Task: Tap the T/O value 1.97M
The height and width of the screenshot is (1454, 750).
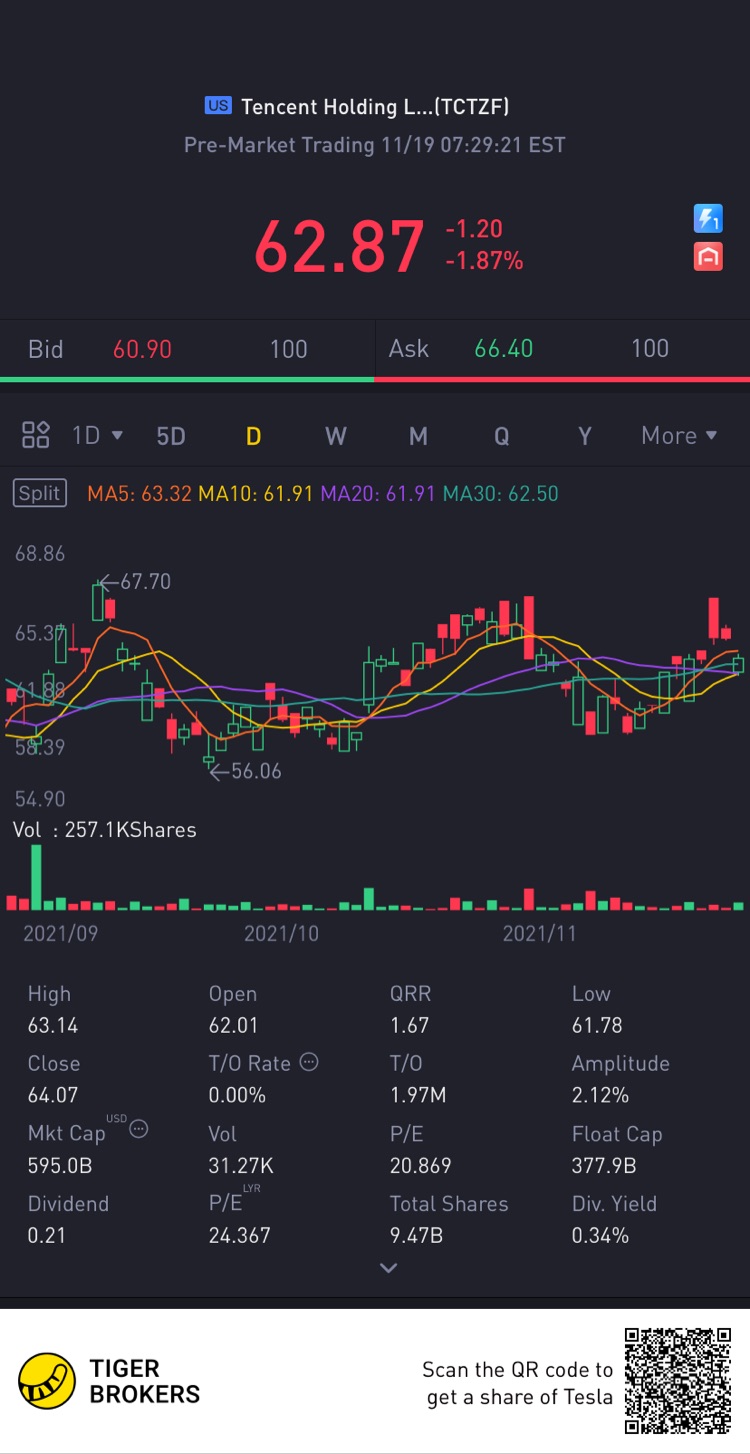Action: pyautogui.click(x=418, y=1095)
